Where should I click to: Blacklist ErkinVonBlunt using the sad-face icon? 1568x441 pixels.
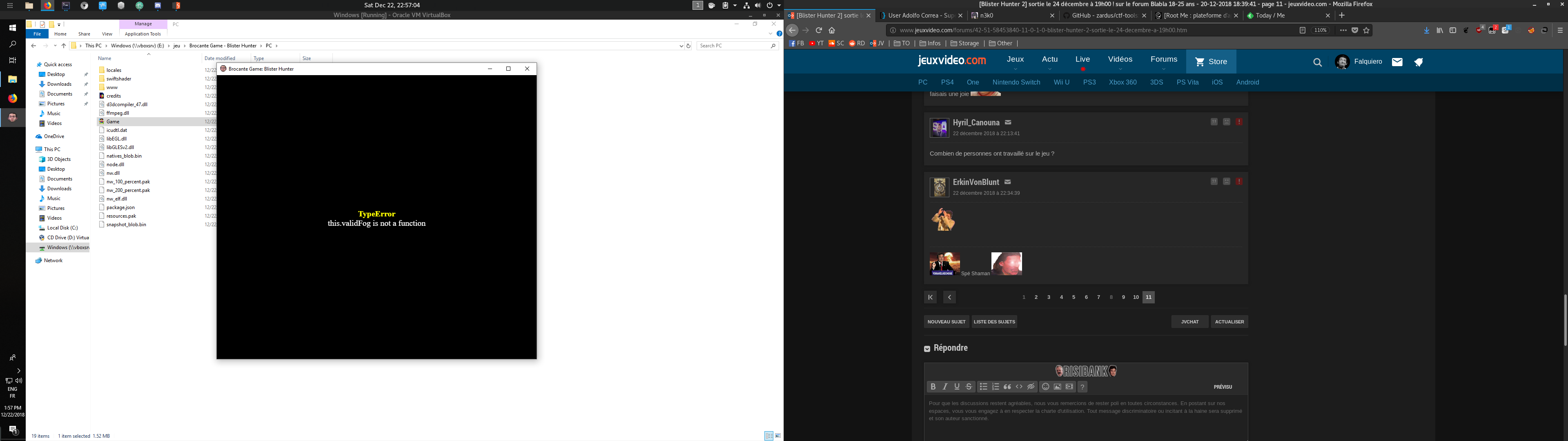pos(1227,182)
